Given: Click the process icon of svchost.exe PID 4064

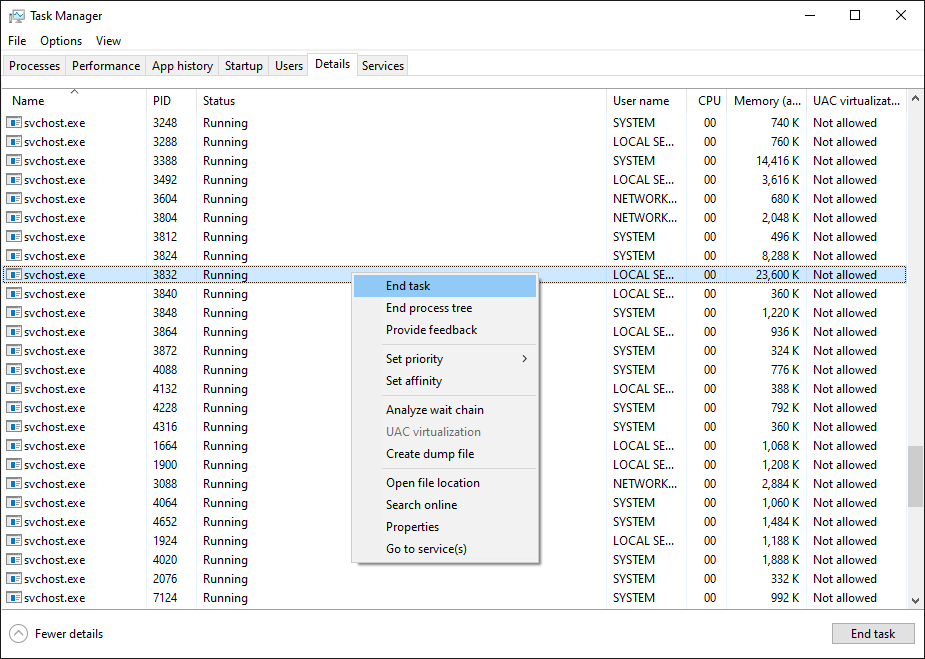Looking at the screenshot, I should point(14,503).
